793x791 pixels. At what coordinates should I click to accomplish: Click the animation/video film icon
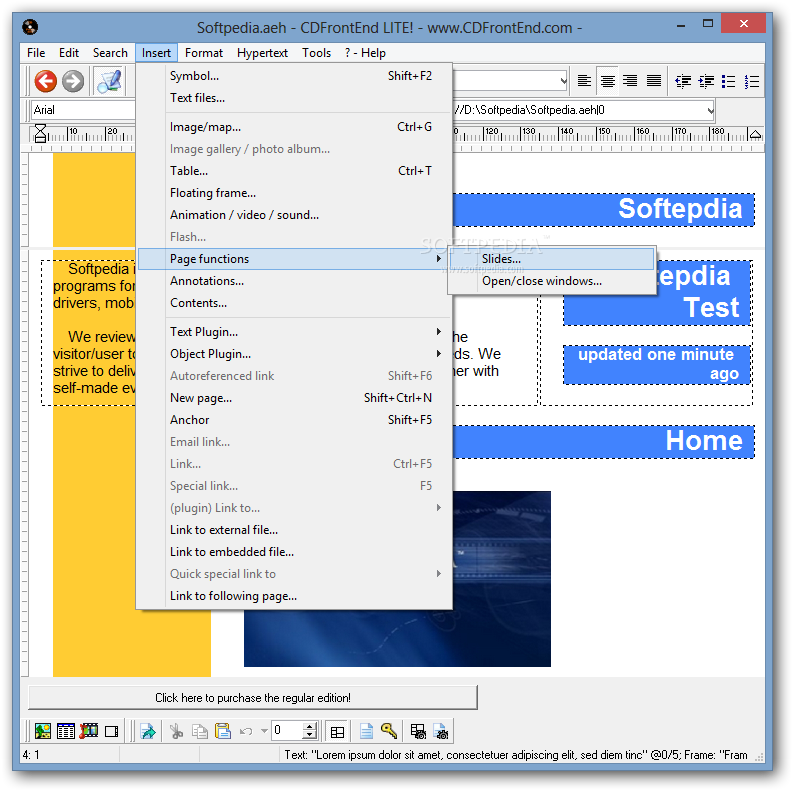pyautogui.click(x=89, y=731)
